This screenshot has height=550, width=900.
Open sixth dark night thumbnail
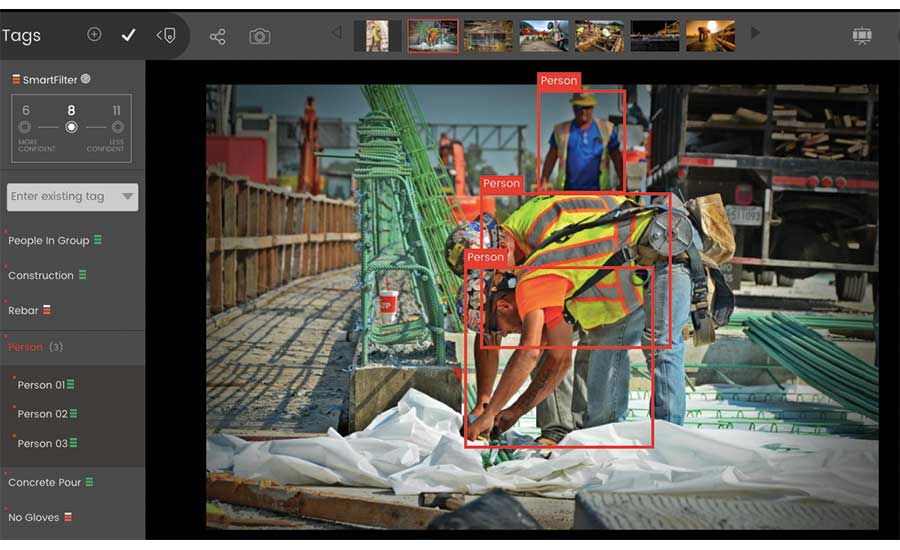pyautogui.click(x=655, y=36)
